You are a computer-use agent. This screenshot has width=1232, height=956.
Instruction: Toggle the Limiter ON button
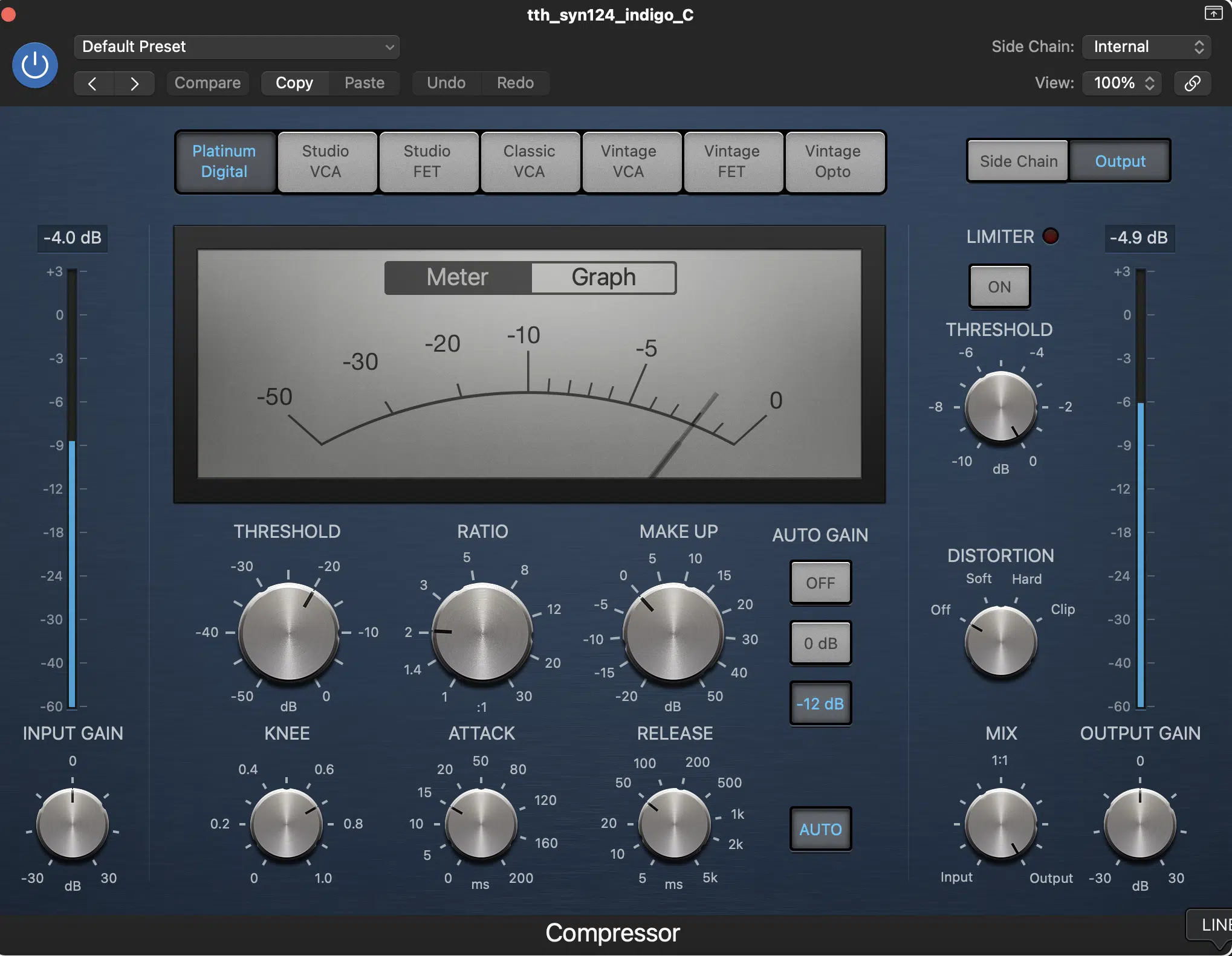pyautogui.click(x=999, y=286)
